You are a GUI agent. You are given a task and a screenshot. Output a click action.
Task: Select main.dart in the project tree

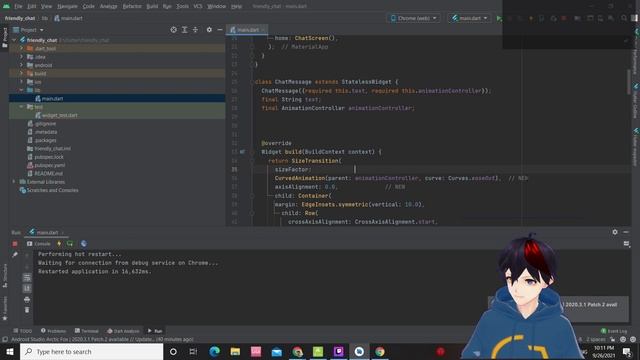tap(52, 98)
